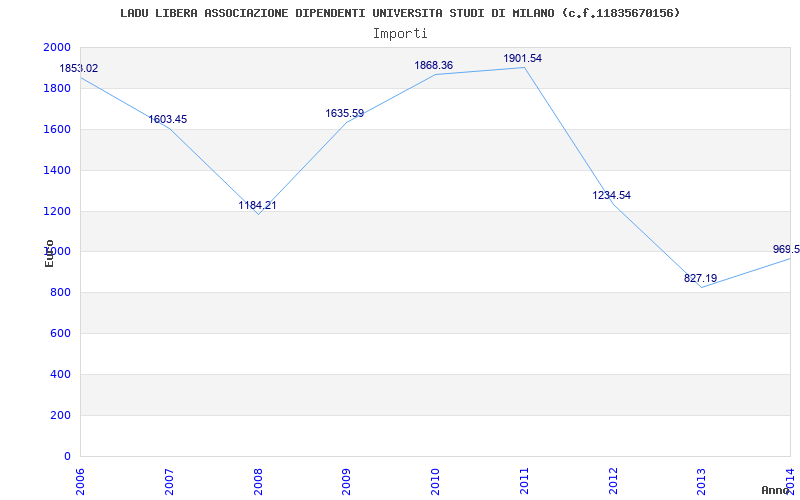Viewport: 800px width, 500px height.
Task: Click the 969.5 data label
Action: point(786,249)
